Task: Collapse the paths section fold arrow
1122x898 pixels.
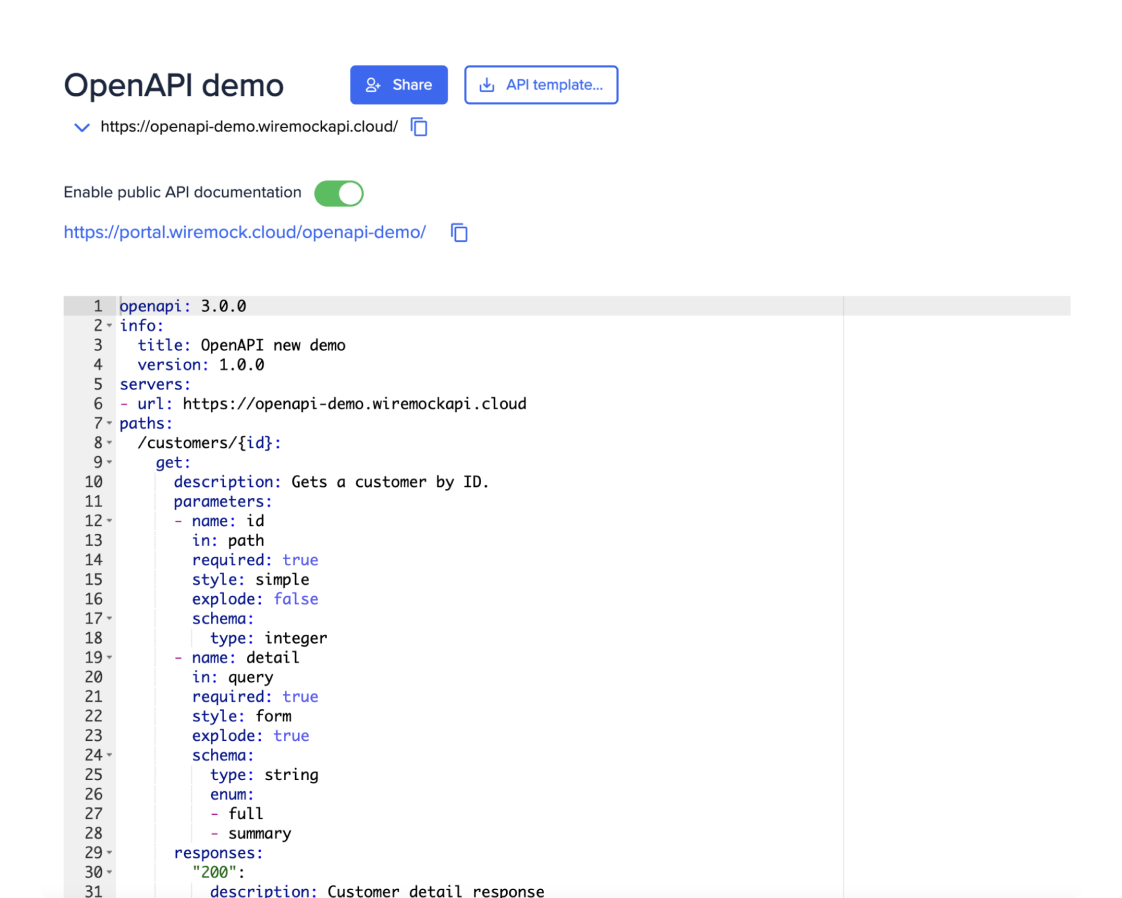Action: pos(110,422)
